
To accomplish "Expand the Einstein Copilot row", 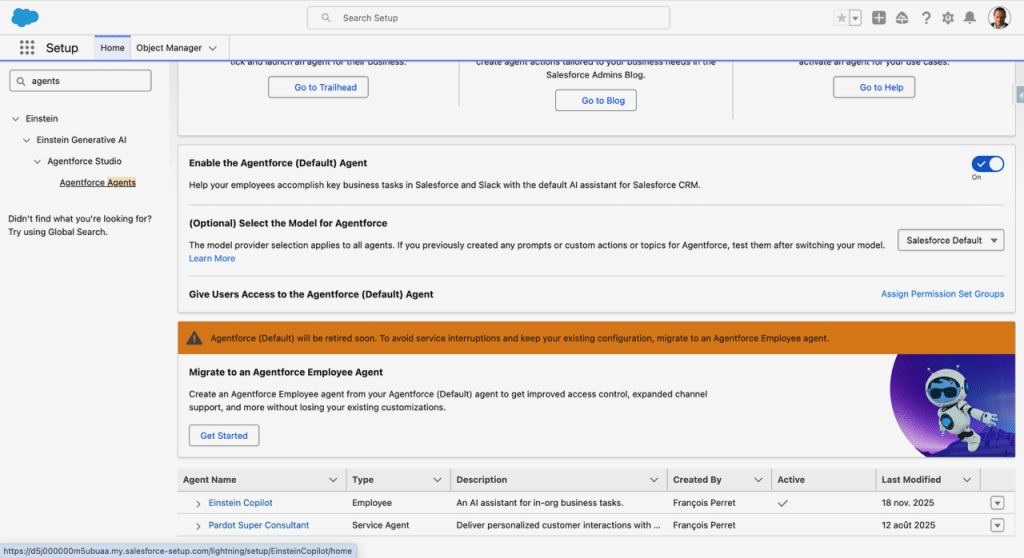I will pyautogui.click(x=198, y=503).
